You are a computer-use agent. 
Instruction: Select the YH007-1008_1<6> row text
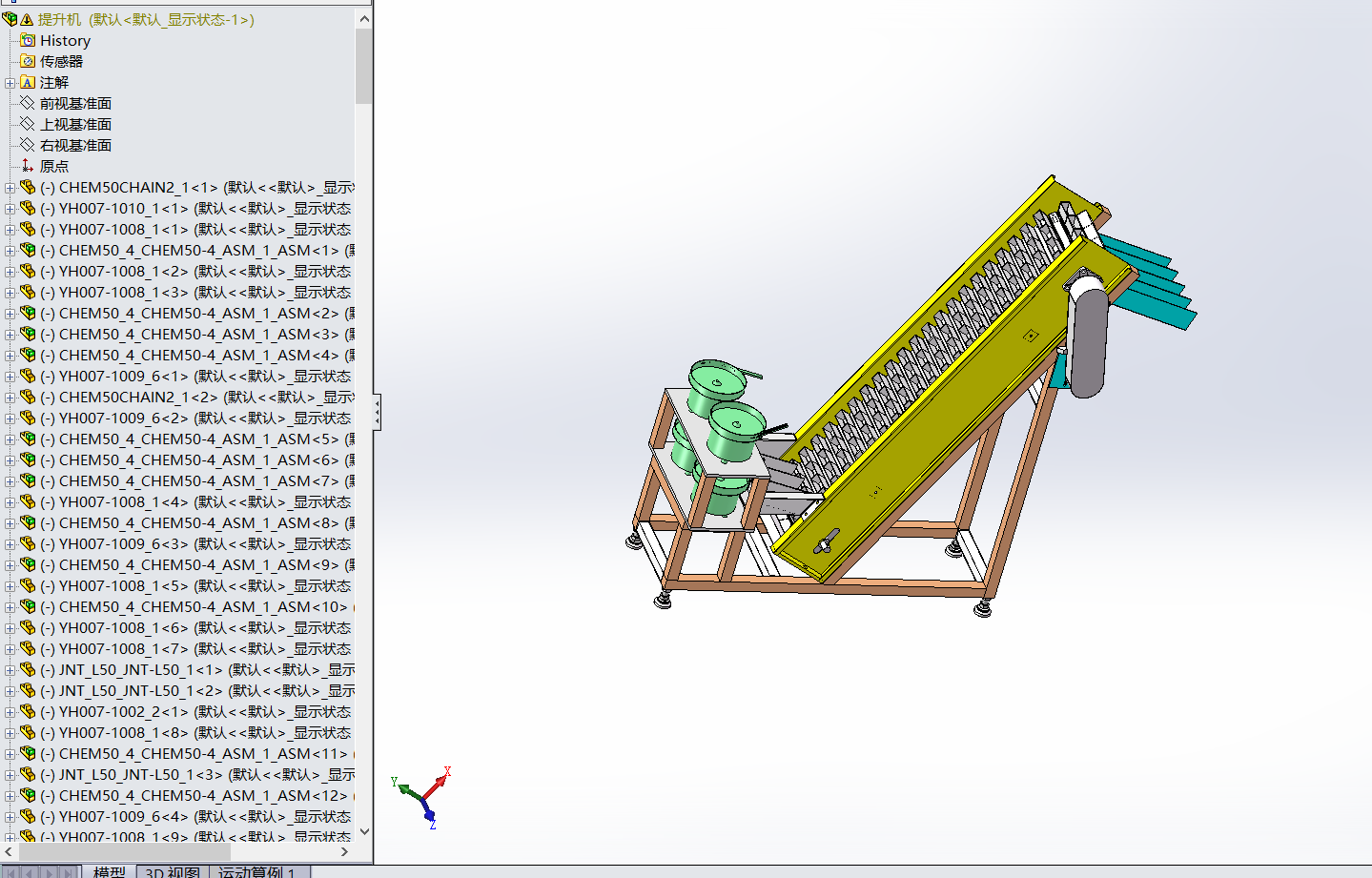195,627
